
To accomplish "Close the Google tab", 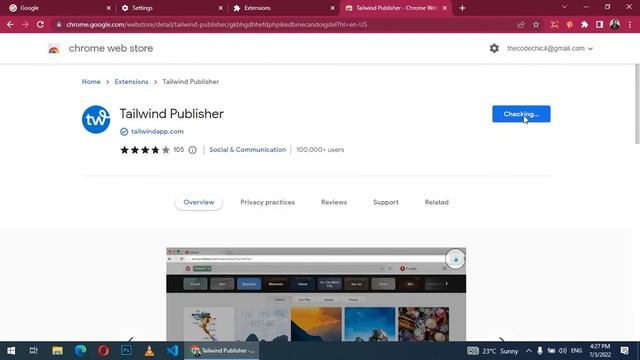I will (109, 8).
